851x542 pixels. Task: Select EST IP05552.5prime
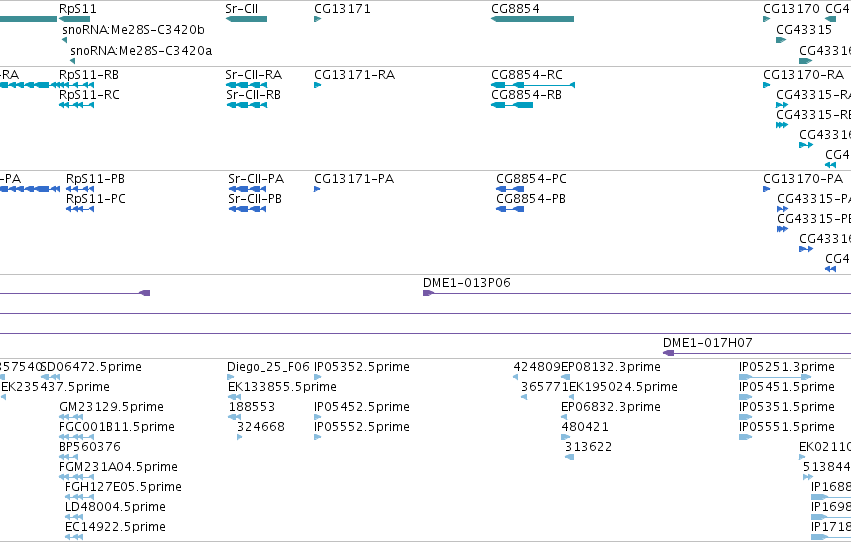361,427
